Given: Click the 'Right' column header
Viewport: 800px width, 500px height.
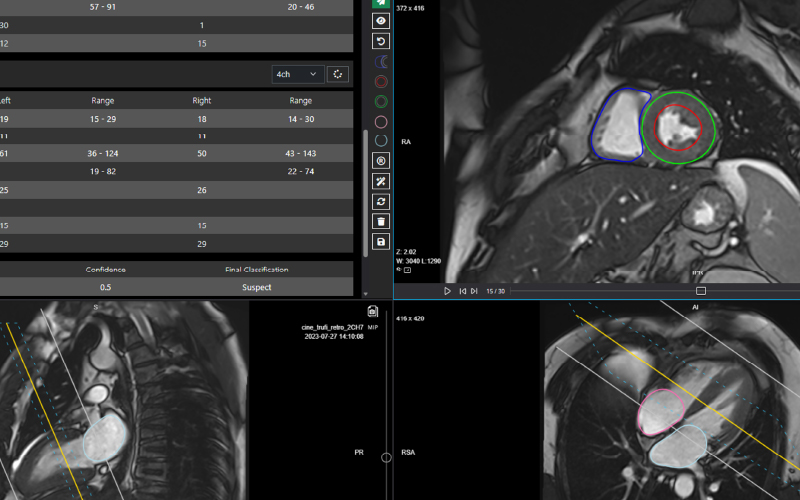Looking at the screenshot, I should (x=202, y=101).
